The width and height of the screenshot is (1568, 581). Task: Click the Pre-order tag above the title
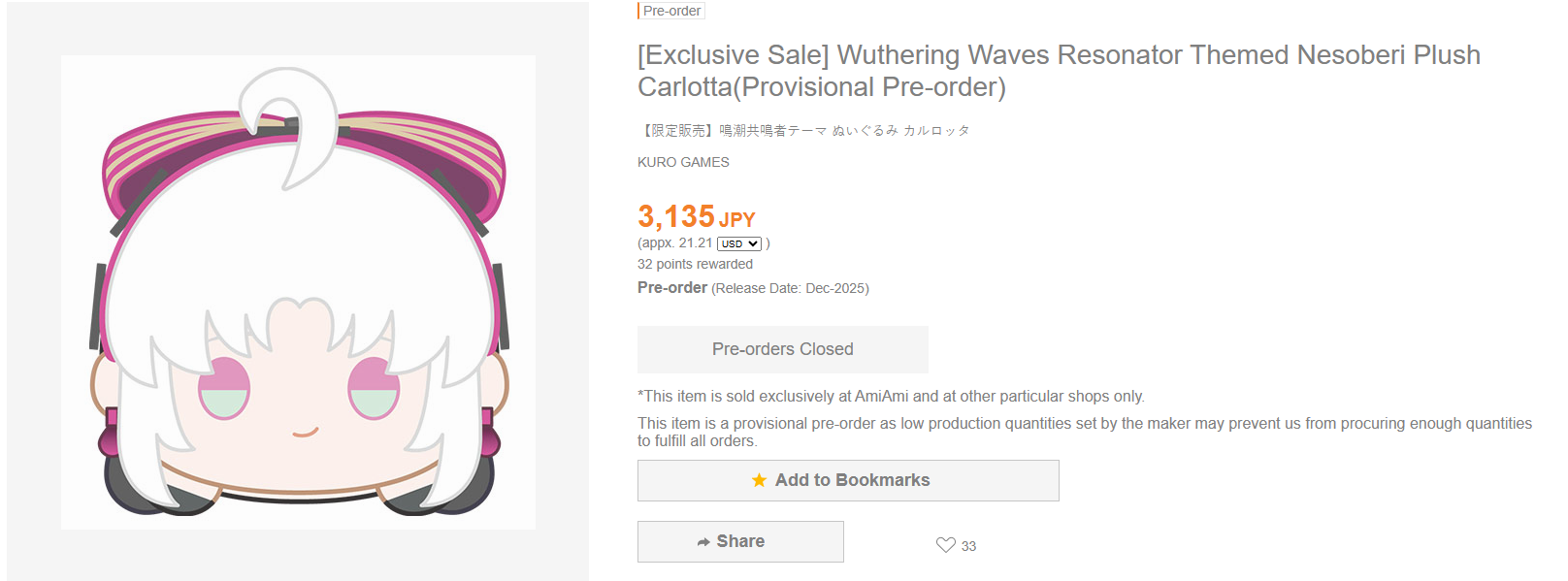click(x=671, y=11)
